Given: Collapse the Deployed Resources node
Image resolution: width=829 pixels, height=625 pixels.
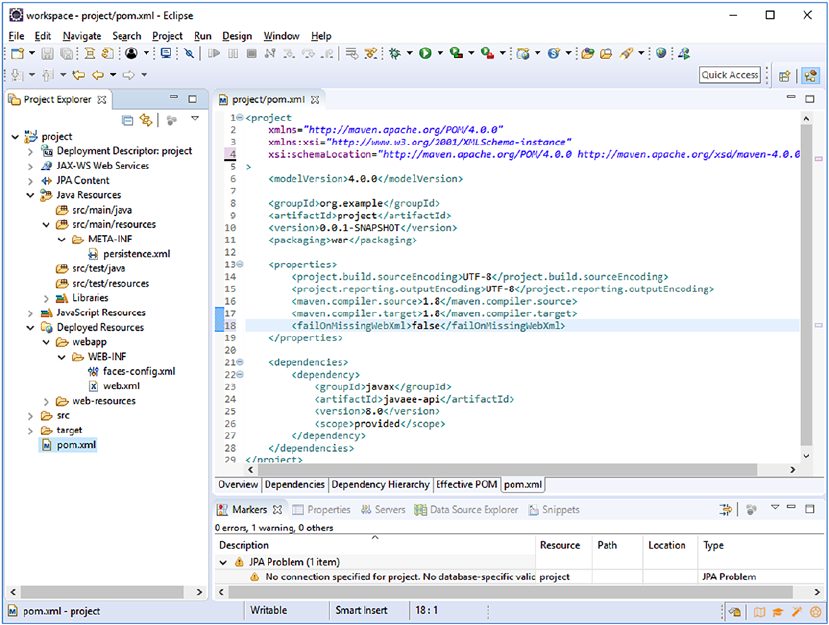Looking at the screenshot, I should point(31,328).
